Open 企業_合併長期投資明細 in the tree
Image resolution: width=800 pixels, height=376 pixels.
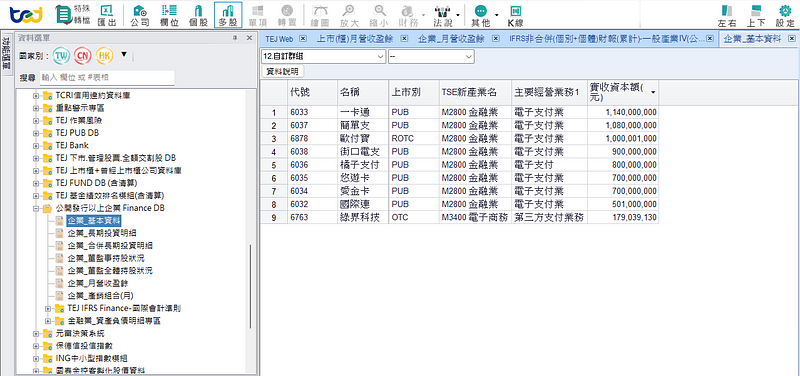[x=110, y=245]
